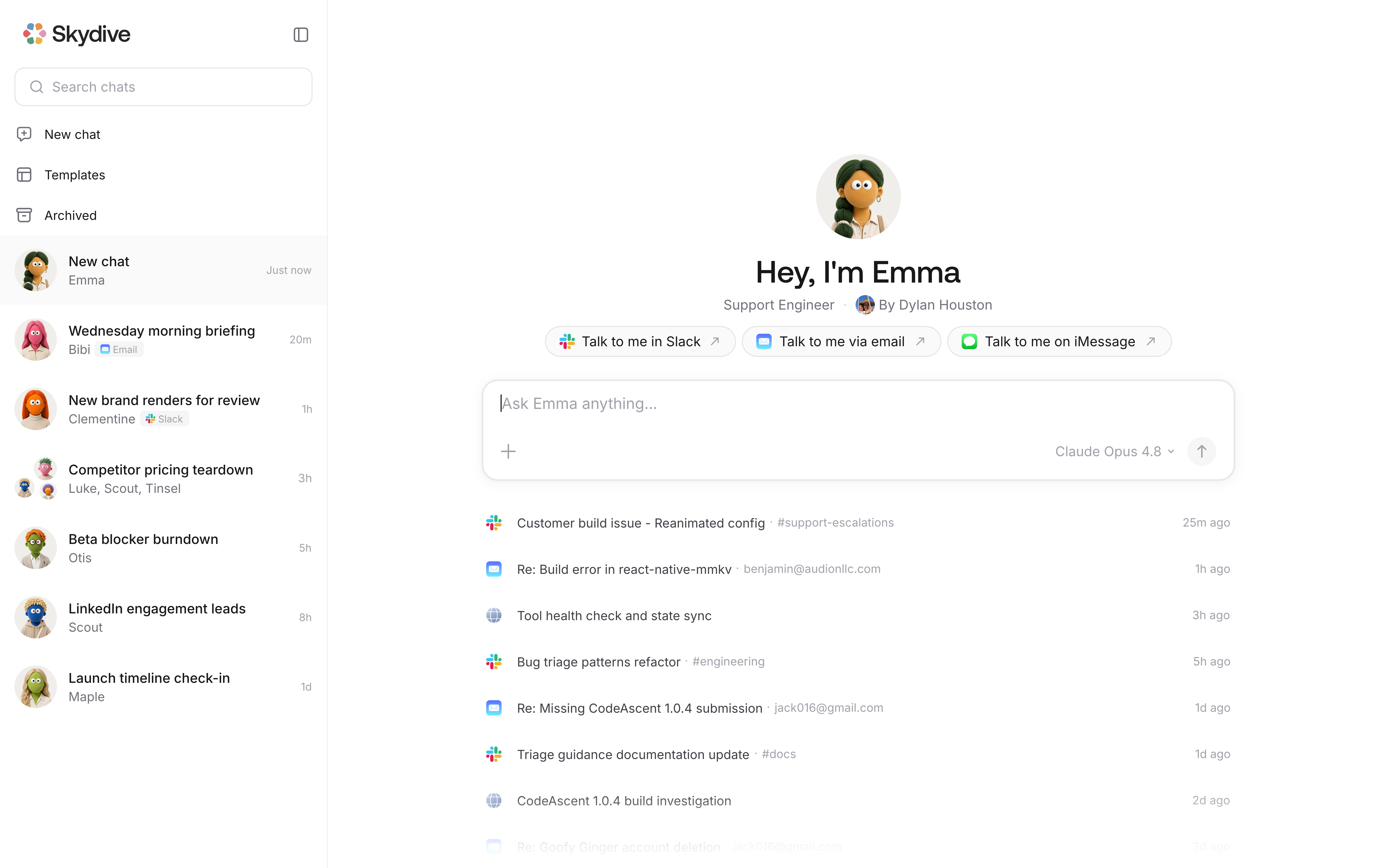This screenshot has width=1389, height=868.
Task: Click the Slack logo in Talk to me in Slack
Action: [567, 342]
